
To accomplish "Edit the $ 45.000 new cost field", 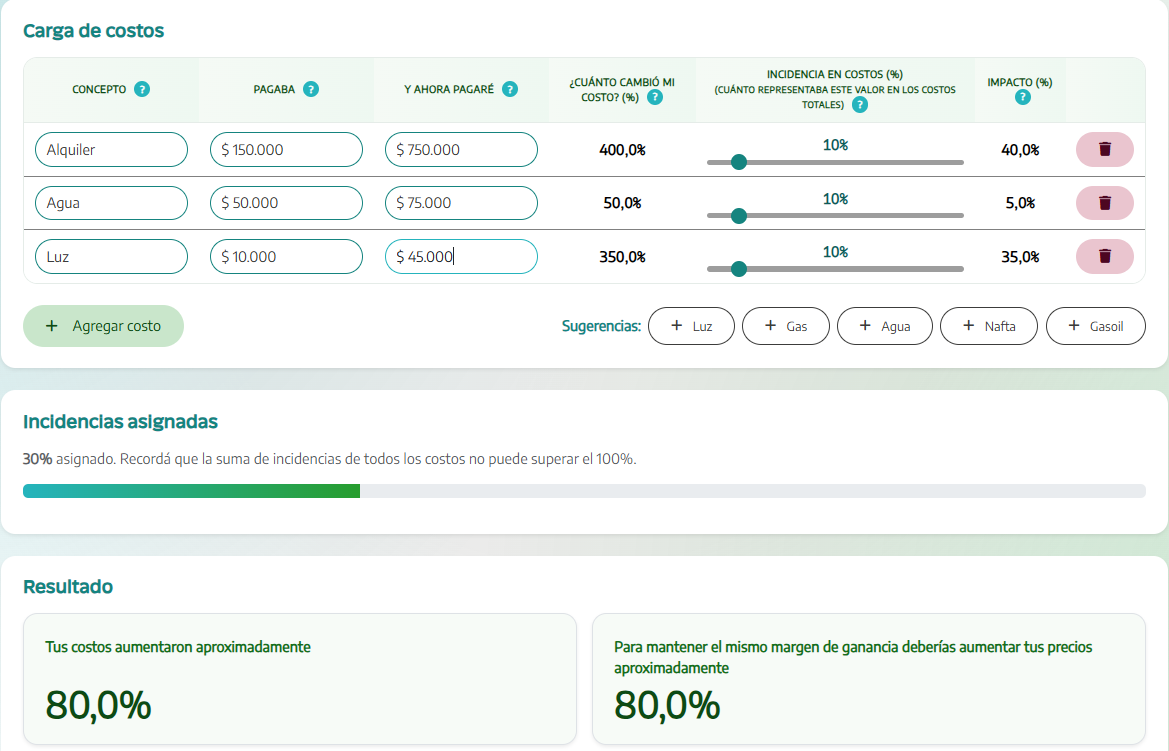I will 461,257.
